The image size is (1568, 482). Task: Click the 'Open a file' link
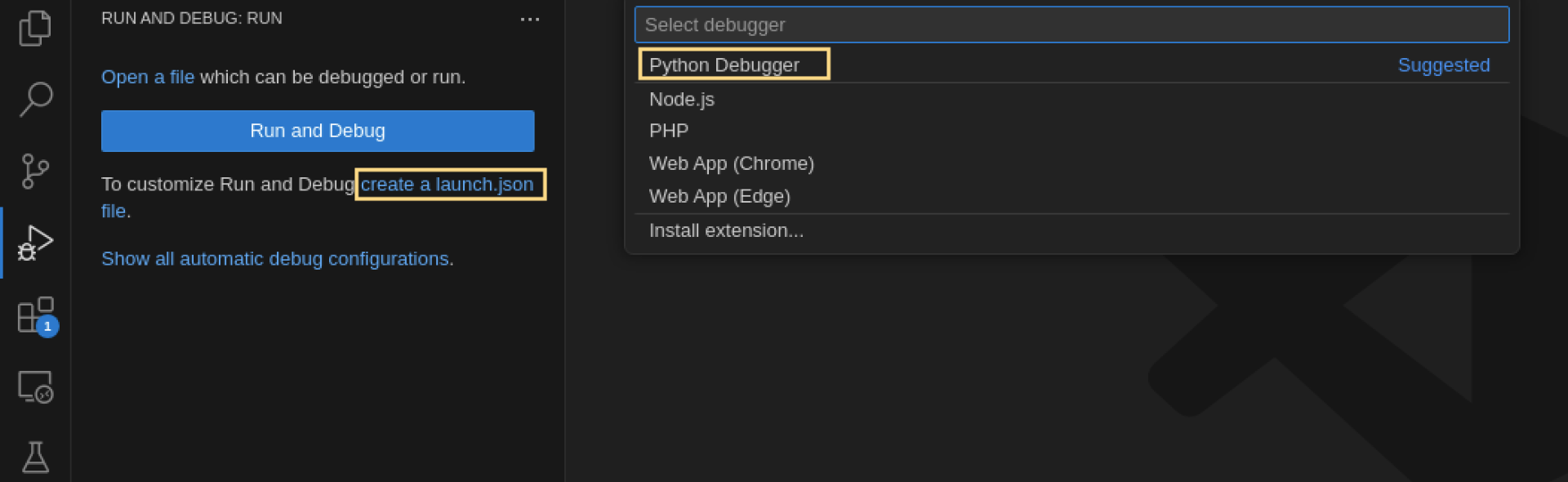click(148, 77)
